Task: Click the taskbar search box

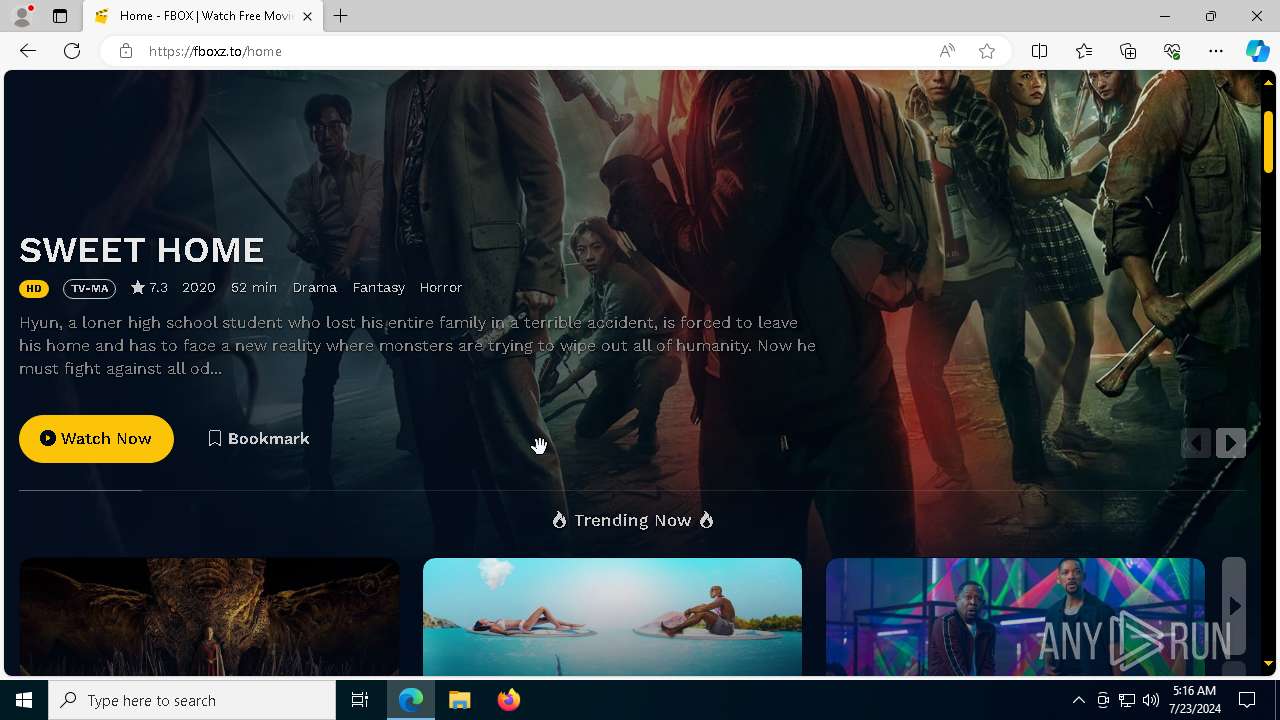Action: [192, 700]
